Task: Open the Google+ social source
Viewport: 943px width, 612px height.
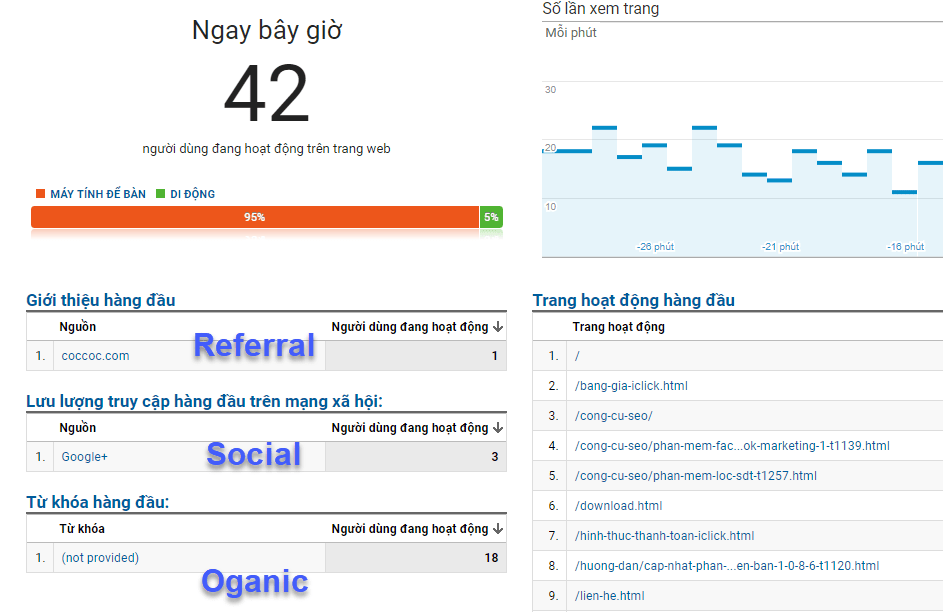Action: 87,456
